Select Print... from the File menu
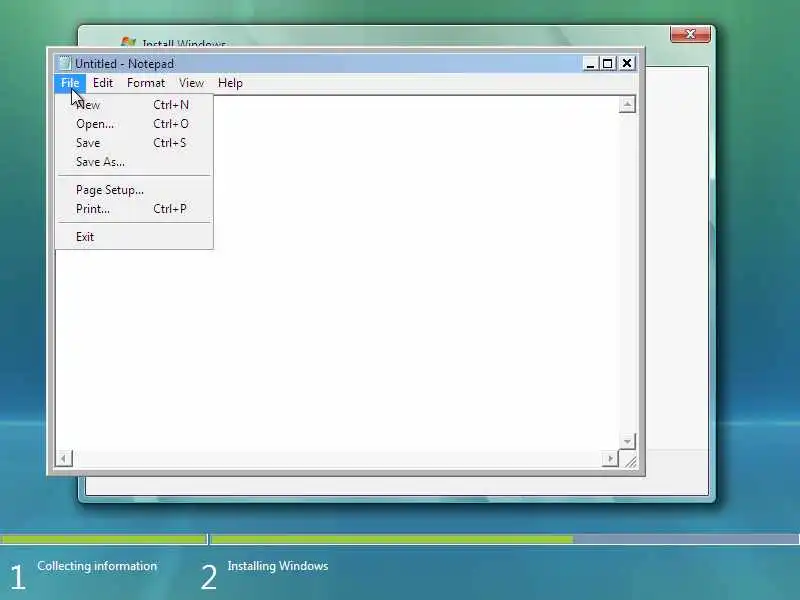 [134, 209]
